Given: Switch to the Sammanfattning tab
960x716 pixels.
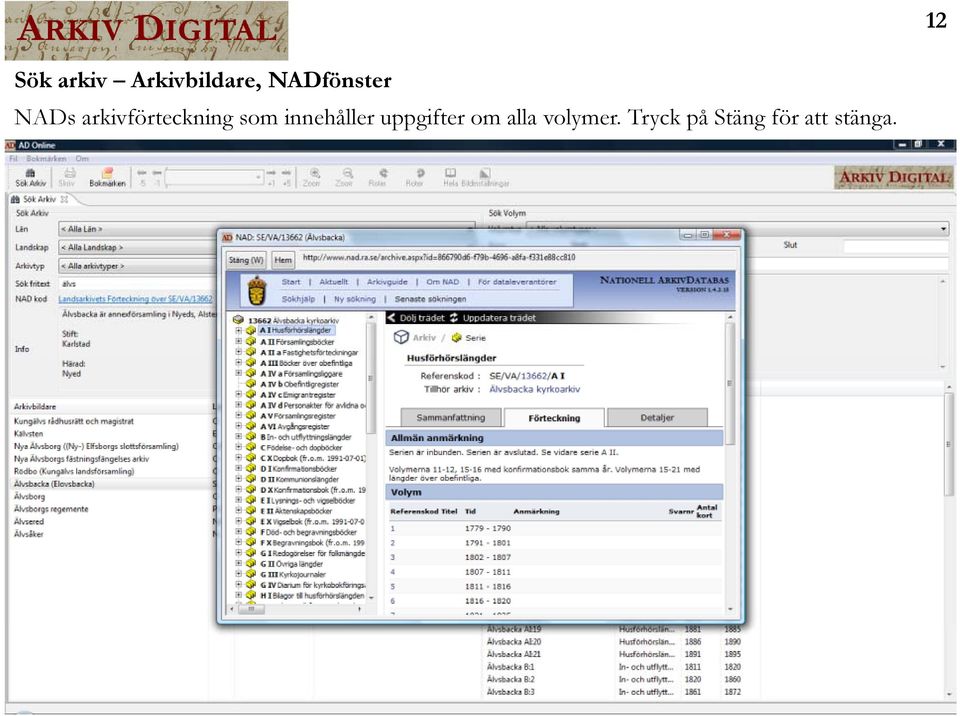Looking at the screenshot, I should [x=451, y=418].
